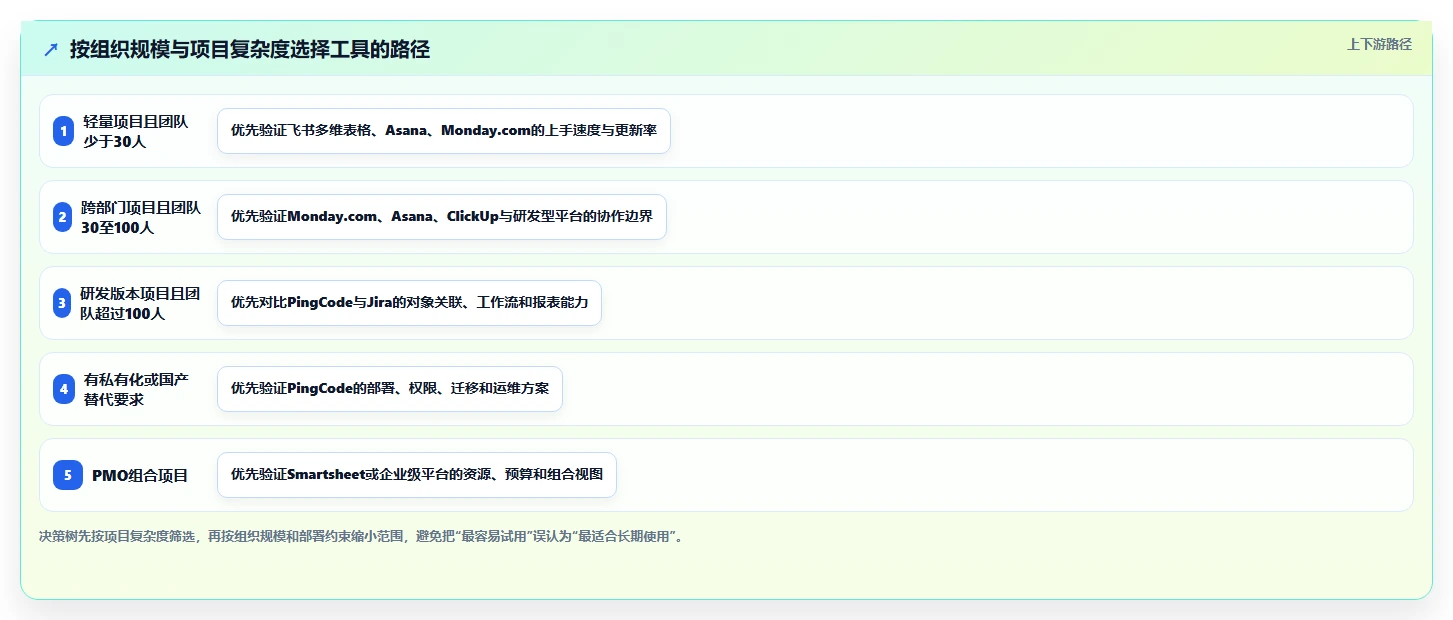Click the 飞书多维表格、Asana、Monday.com recommendation box
Image resolution: width=1453 pixels, height=620 pixels.
[444, 131]
